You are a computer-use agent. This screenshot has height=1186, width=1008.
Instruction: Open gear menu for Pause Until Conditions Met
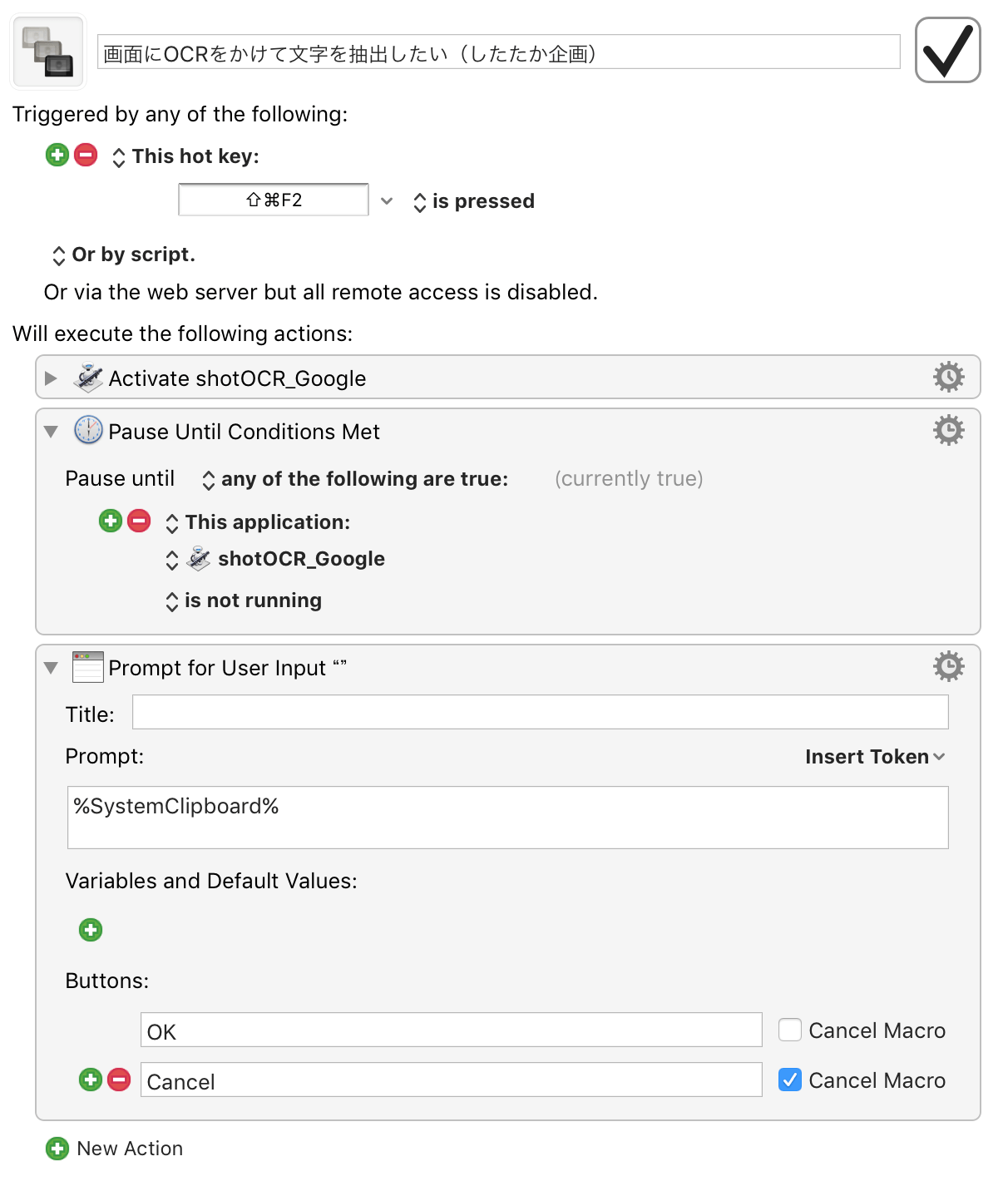coord(948,430)
